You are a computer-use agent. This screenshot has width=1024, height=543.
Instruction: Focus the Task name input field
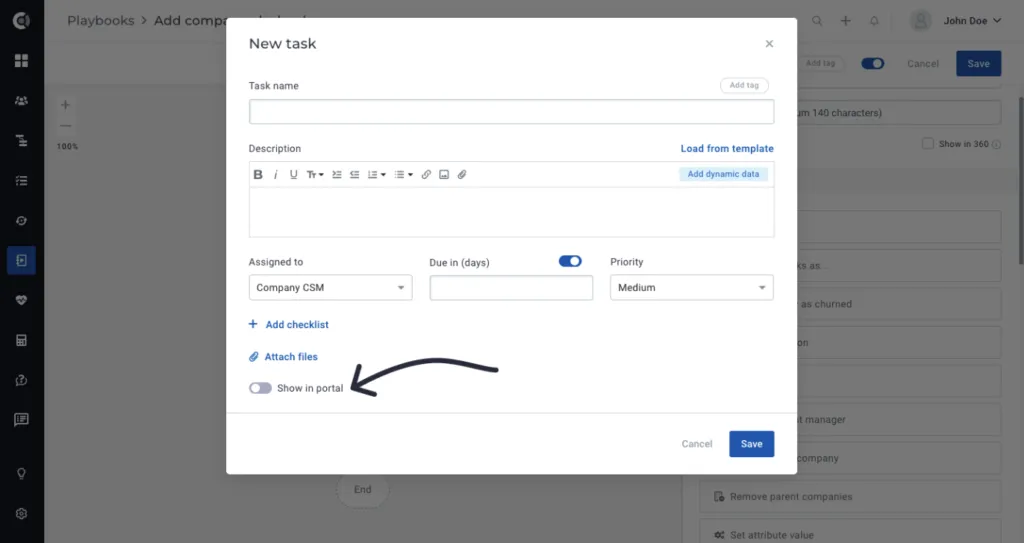(x=511, y=112)
